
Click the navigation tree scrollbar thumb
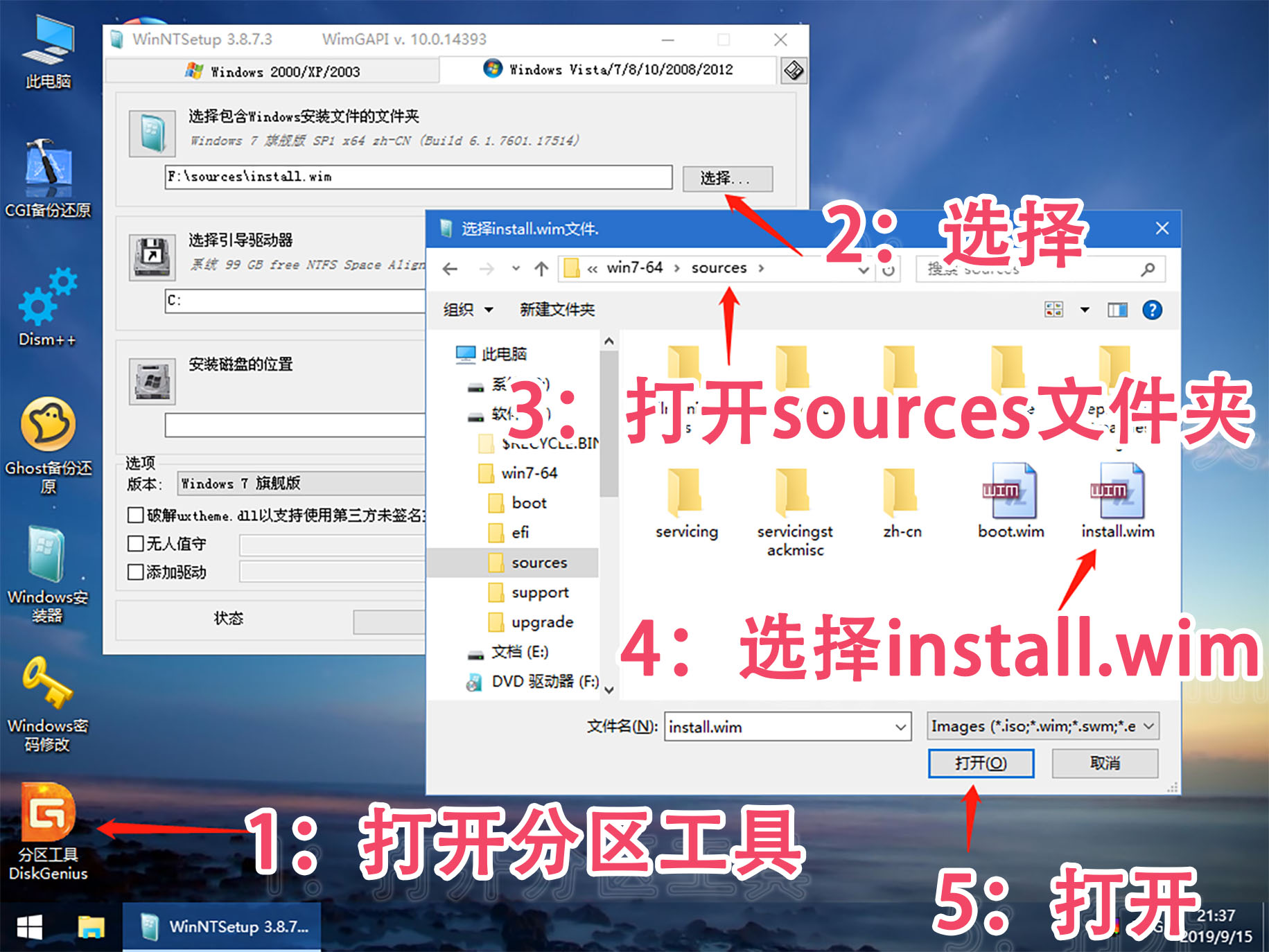click(x=609, y=424)
